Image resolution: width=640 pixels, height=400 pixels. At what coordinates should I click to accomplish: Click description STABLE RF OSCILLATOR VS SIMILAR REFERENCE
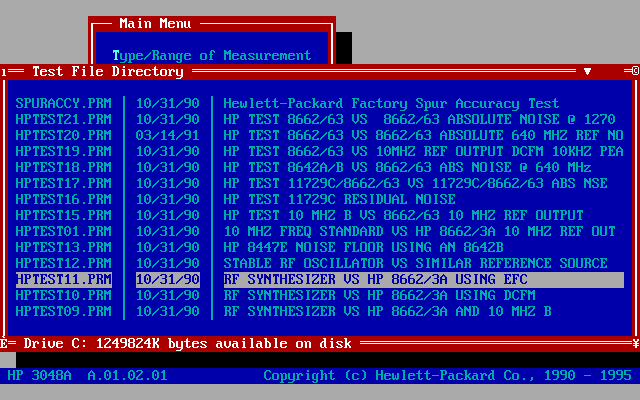pos(415,263)
